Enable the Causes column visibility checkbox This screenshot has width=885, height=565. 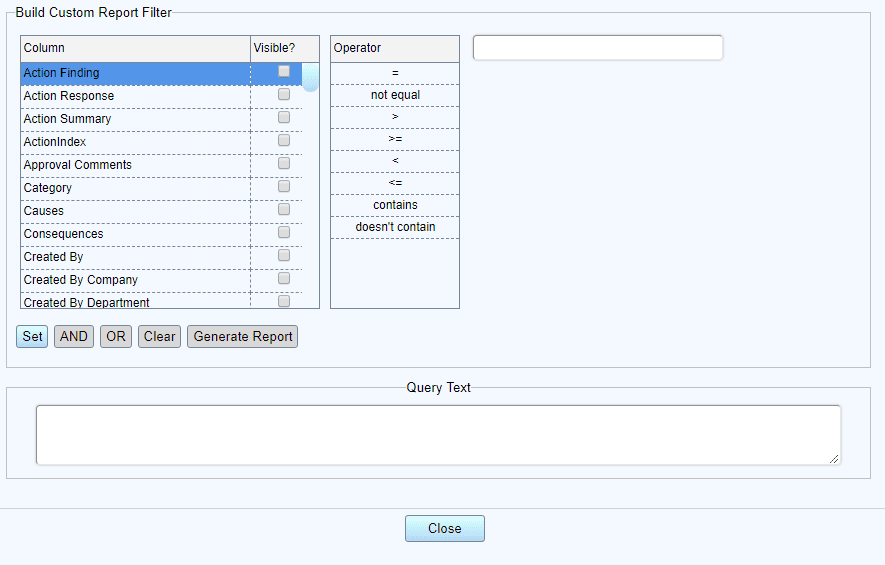(x=284, y=209)
